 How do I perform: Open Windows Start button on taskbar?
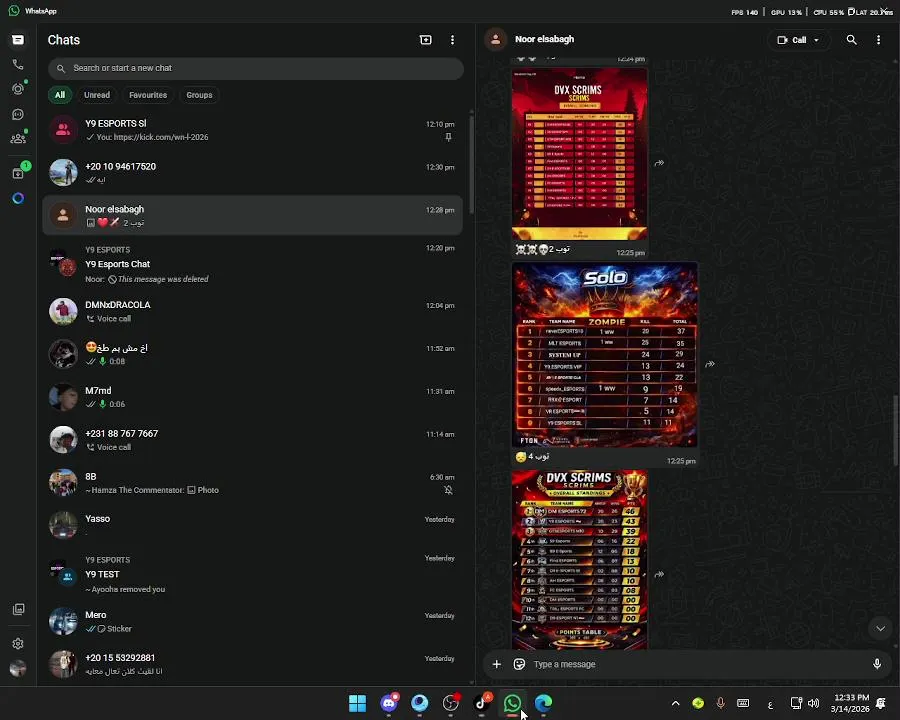(357, 703)
